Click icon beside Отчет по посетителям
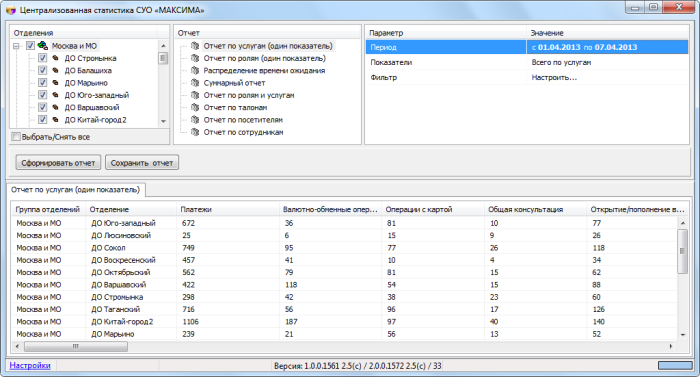700x377 pixels. 195,120
